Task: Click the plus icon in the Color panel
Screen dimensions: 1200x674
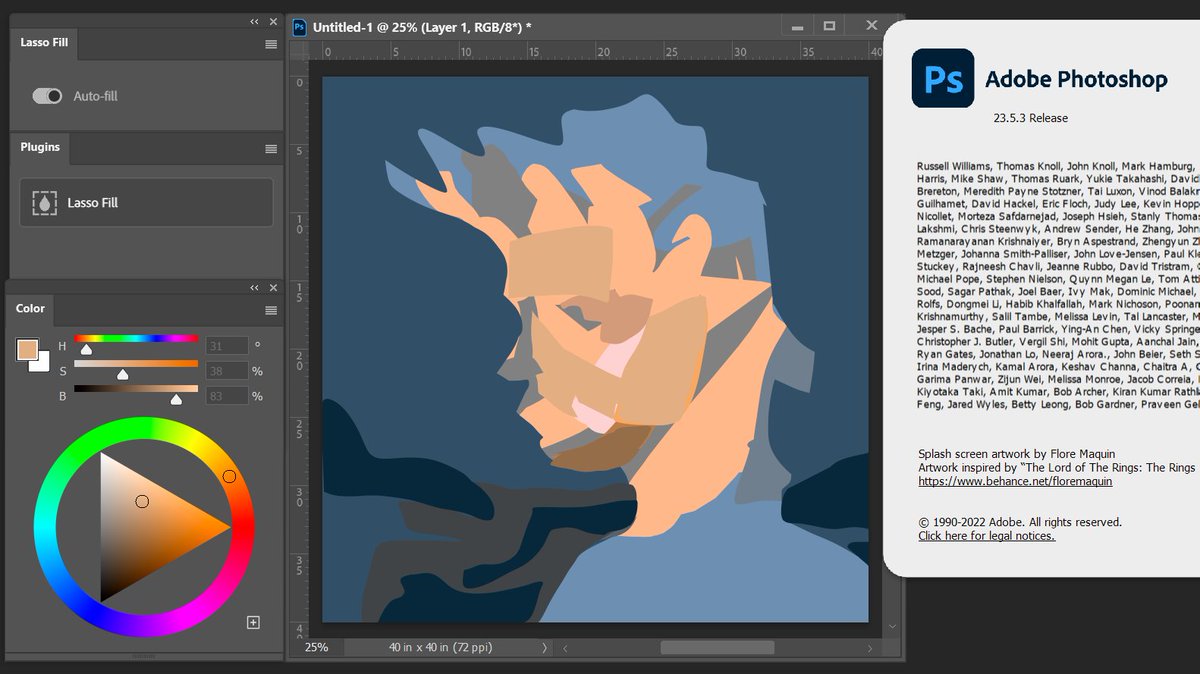Action: point(253,622)
